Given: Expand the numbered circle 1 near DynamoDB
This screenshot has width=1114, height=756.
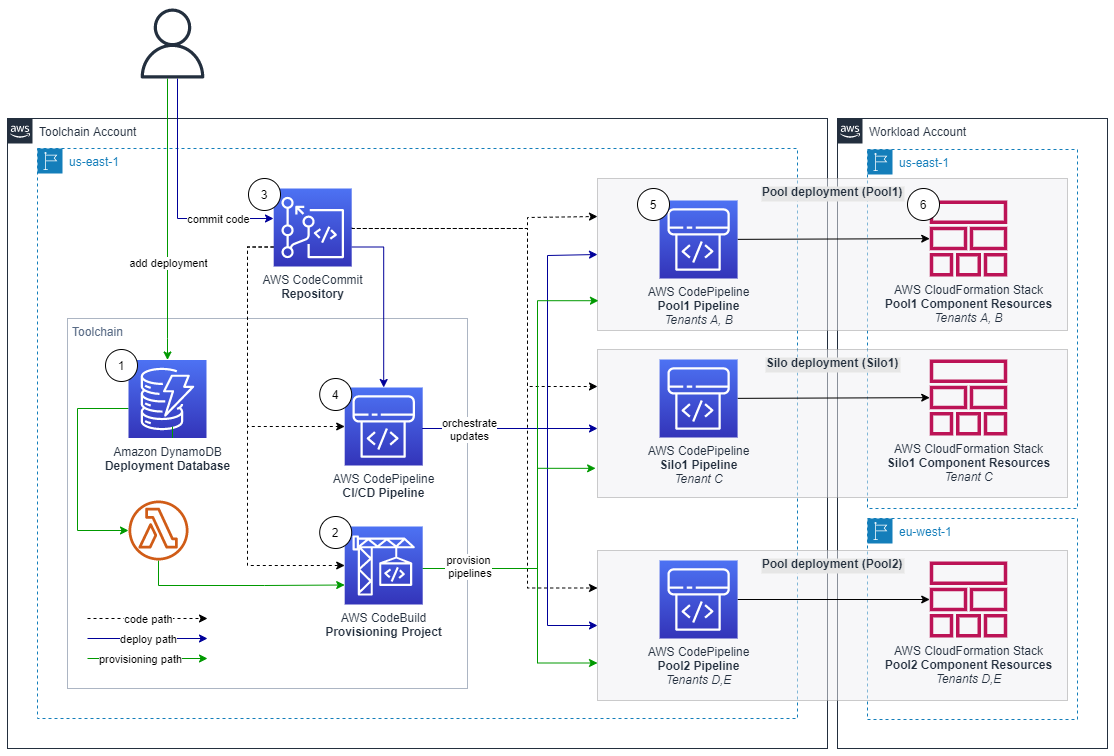Looking at the screenshot, I should point(121,366).
